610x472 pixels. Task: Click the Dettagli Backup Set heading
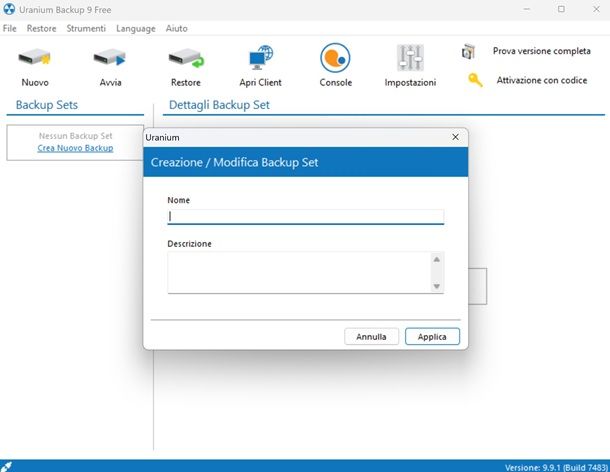219,105
